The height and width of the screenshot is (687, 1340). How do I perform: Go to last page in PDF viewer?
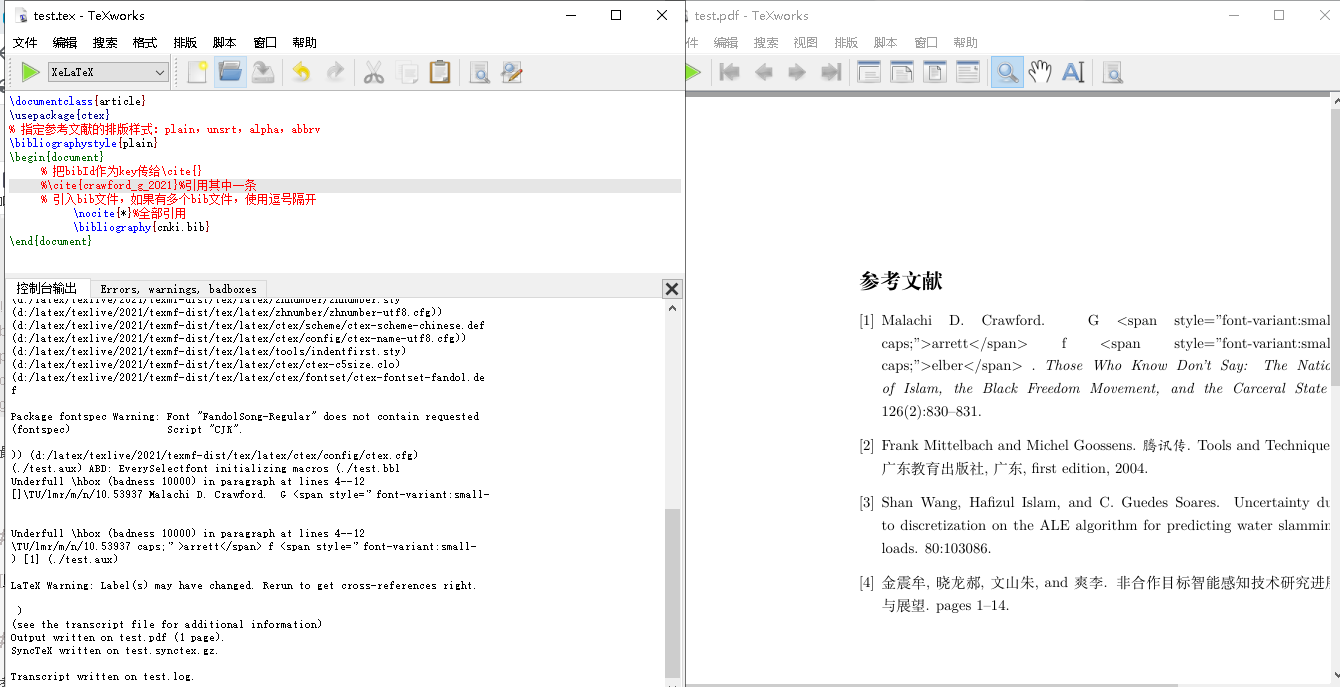point(830,72)
